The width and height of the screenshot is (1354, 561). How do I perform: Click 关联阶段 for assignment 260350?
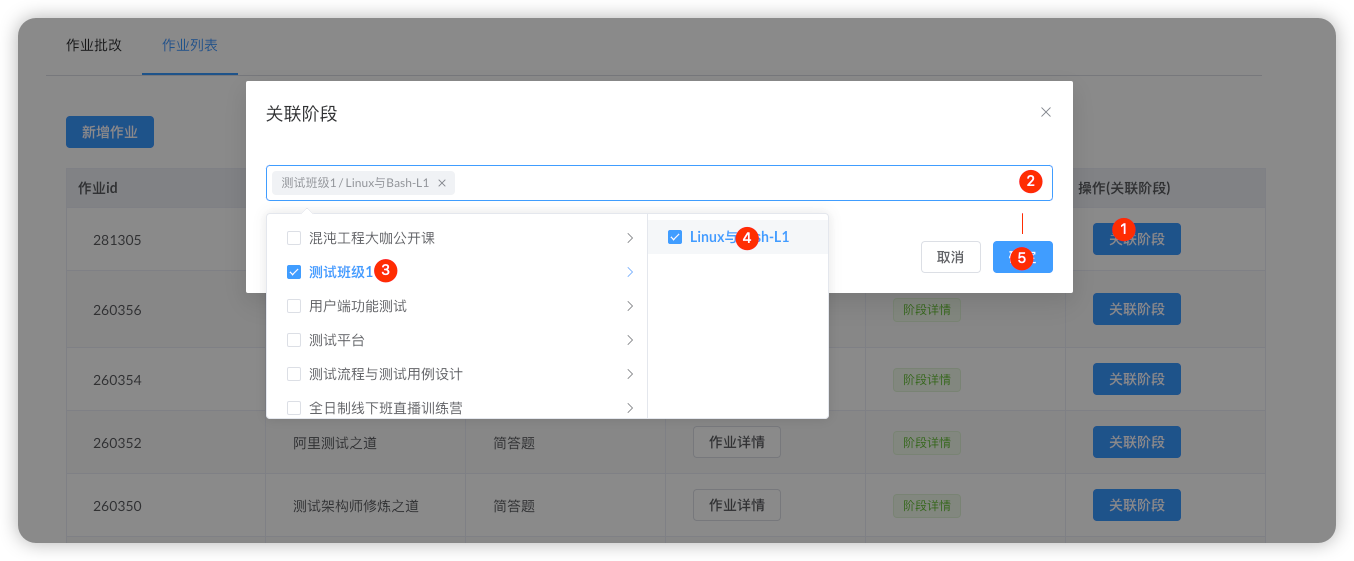click(1136, 505)
